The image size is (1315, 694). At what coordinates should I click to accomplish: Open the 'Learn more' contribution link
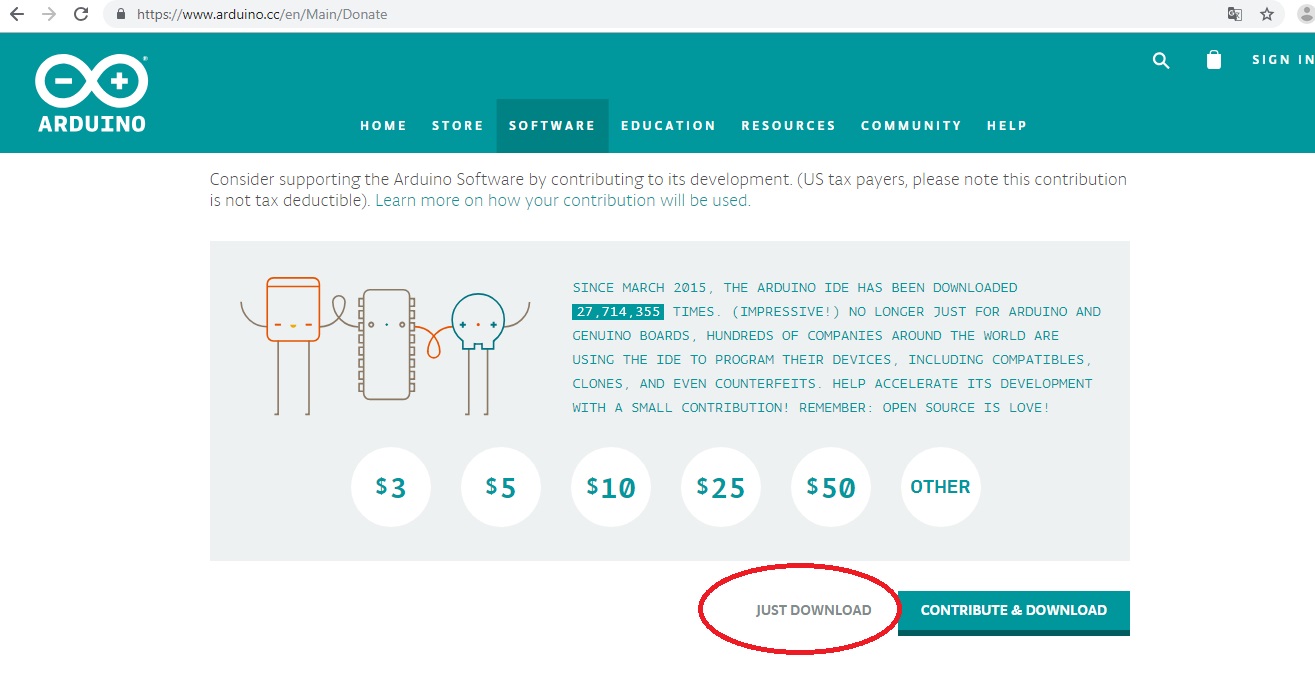pos(562,200)
